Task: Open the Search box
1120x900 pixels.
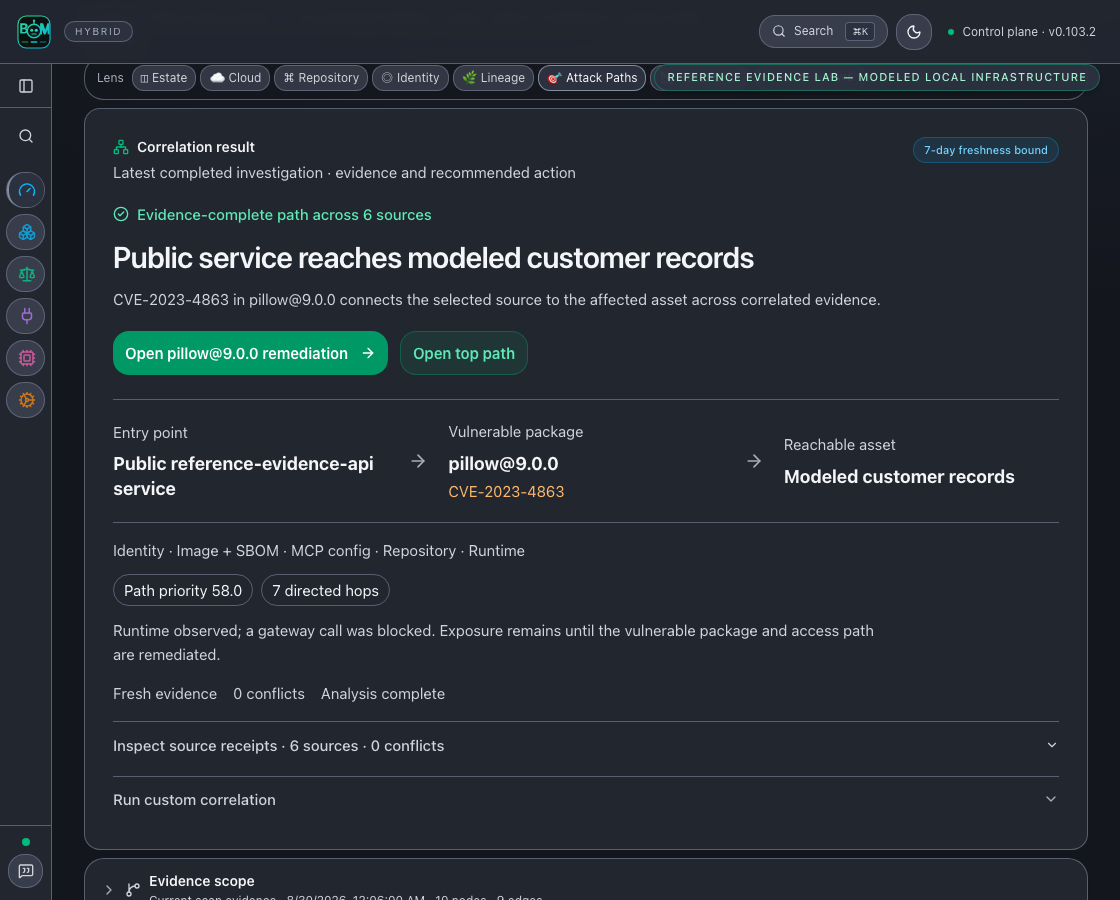Action: coord(823,31)
